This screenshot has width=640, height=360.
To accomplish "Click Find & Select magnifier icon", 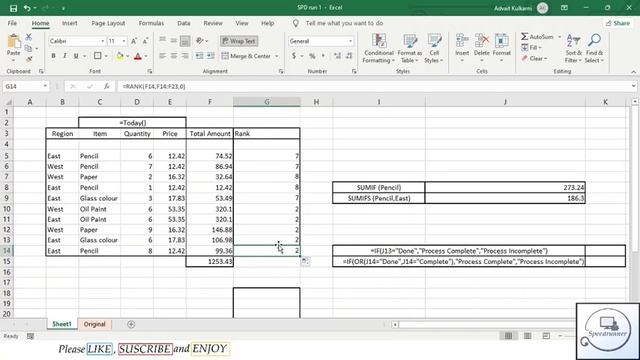I will click(x=594, y=40).
